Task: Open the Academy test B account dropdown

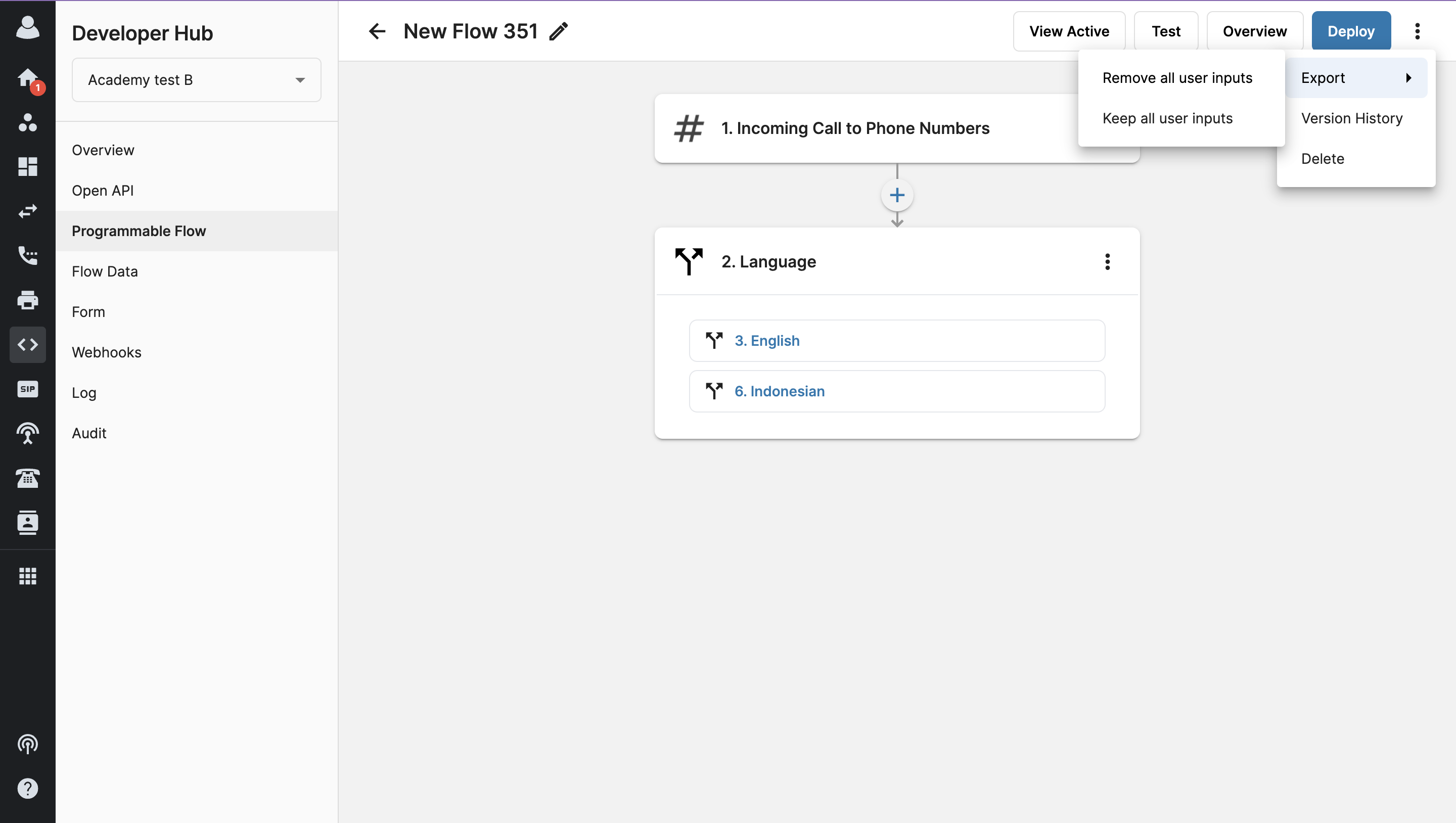Action: 196,80
